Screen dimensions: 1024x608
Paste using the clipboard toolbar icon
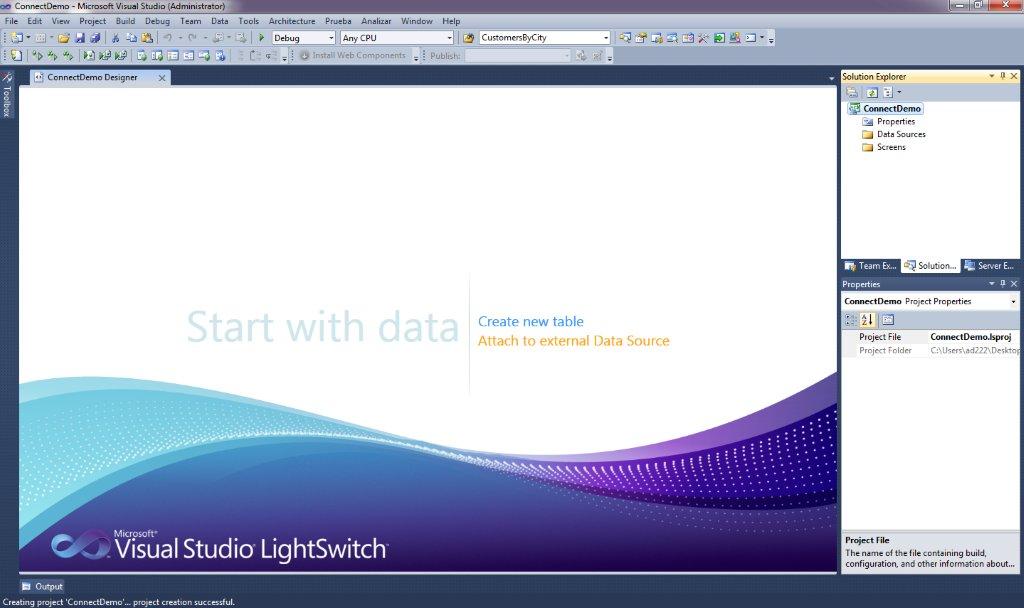(x=147, y=38)
